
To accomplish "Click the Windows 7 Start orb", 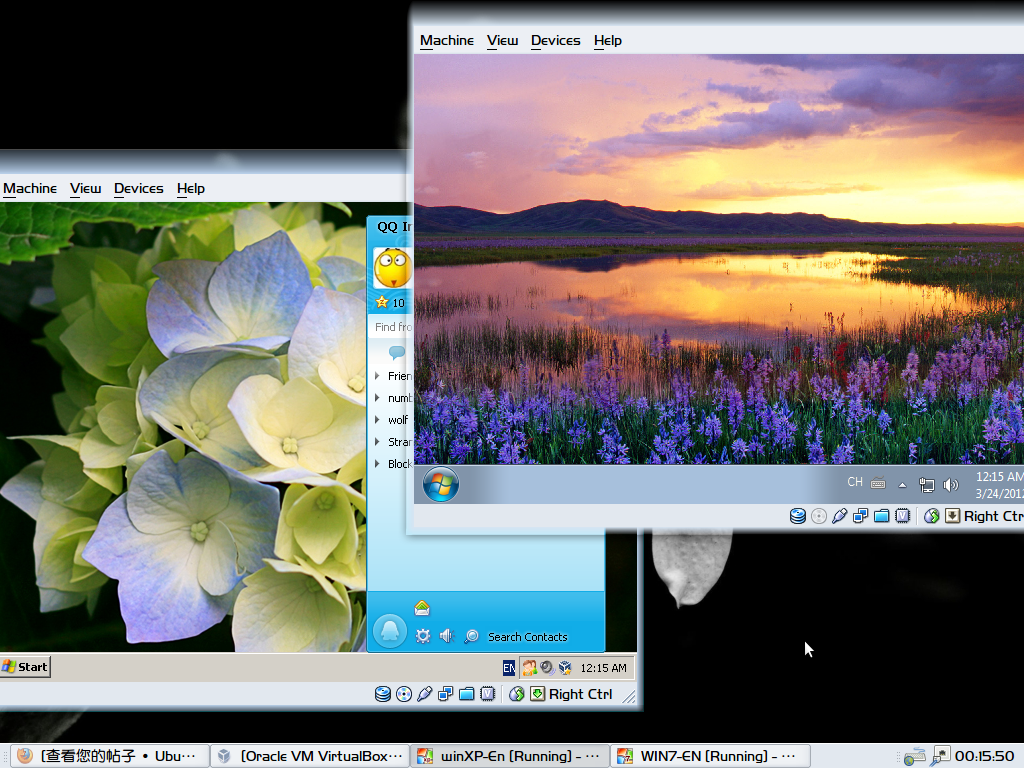I will [441, 485].
